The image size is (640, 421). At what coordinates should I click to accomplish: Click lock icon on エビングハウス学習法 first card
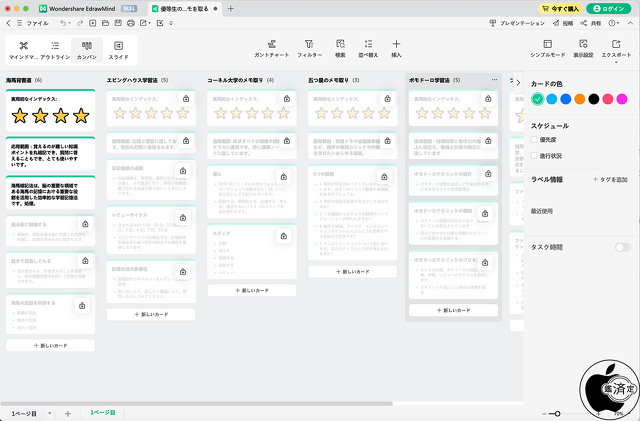pos(186,99)
